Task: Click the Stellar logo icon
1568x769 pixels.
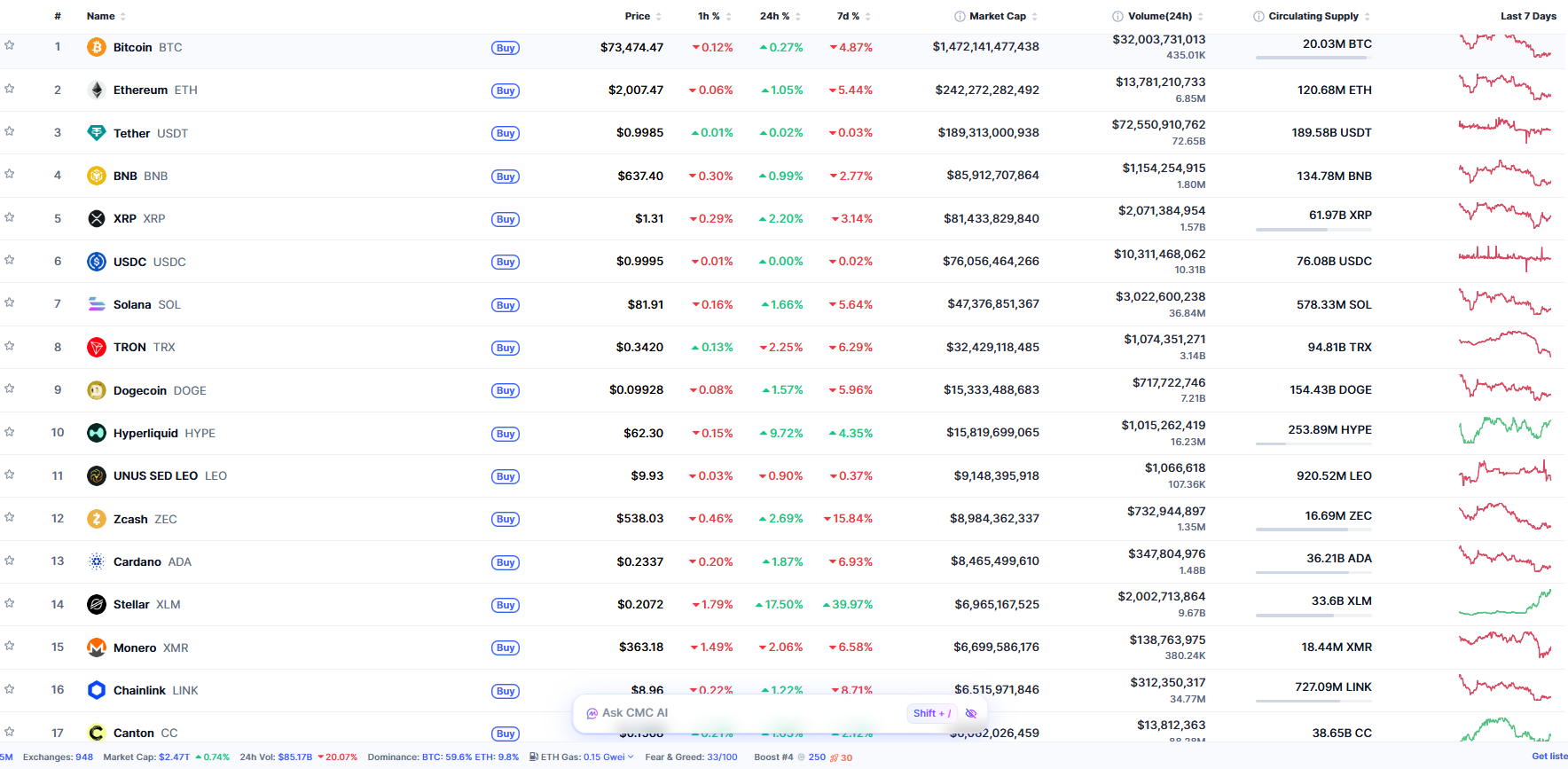Action: (x=97, y=604)
